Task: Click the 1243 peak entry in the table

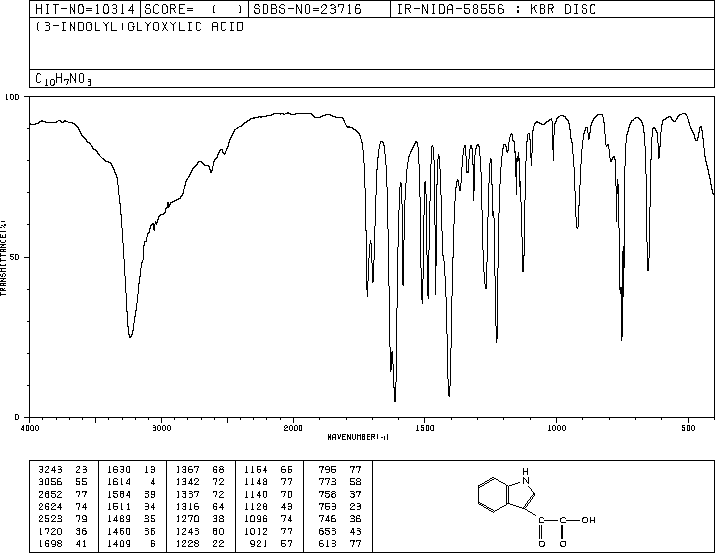Action: pyautogui.click(x=187, y=531)
